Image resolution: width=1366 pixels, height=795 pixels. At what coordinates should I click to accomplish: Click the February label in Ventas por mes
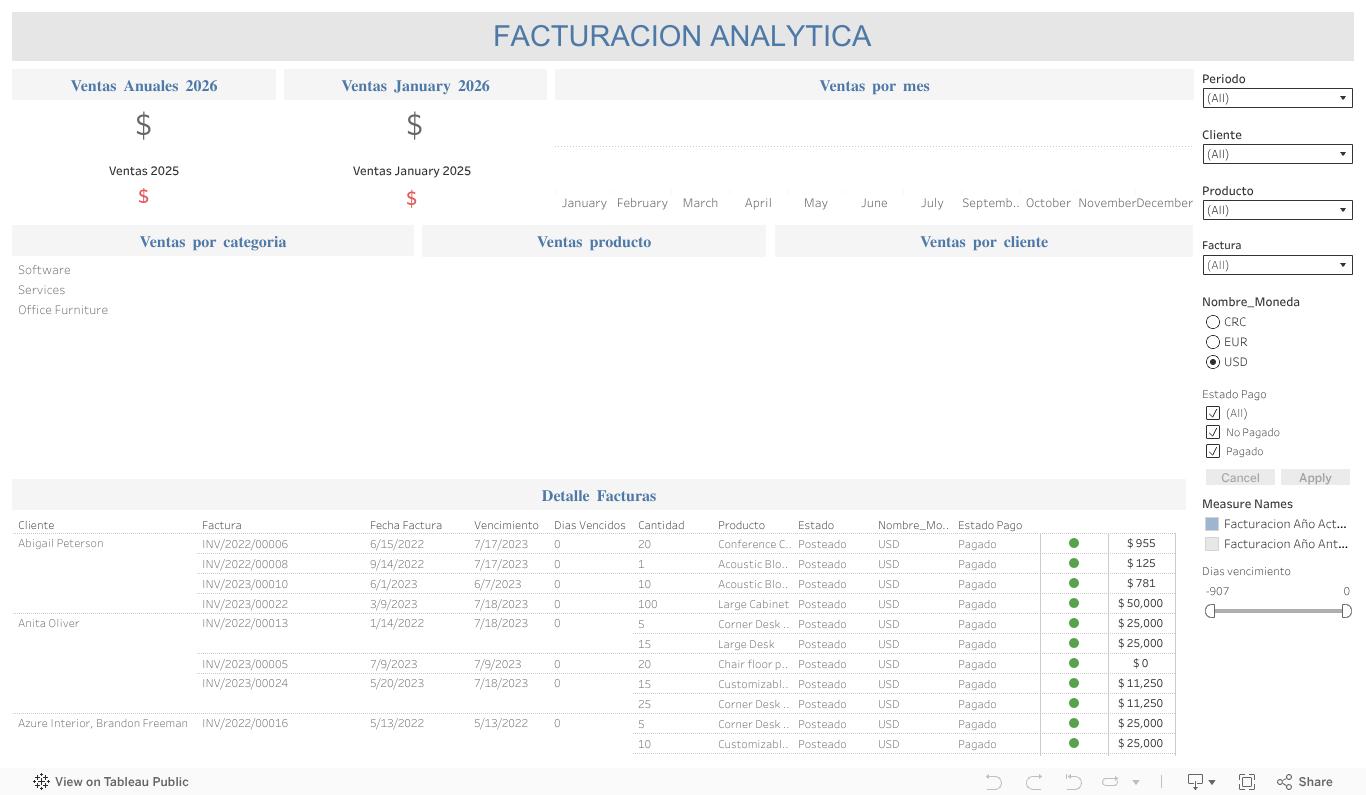[x=642, y=203]
